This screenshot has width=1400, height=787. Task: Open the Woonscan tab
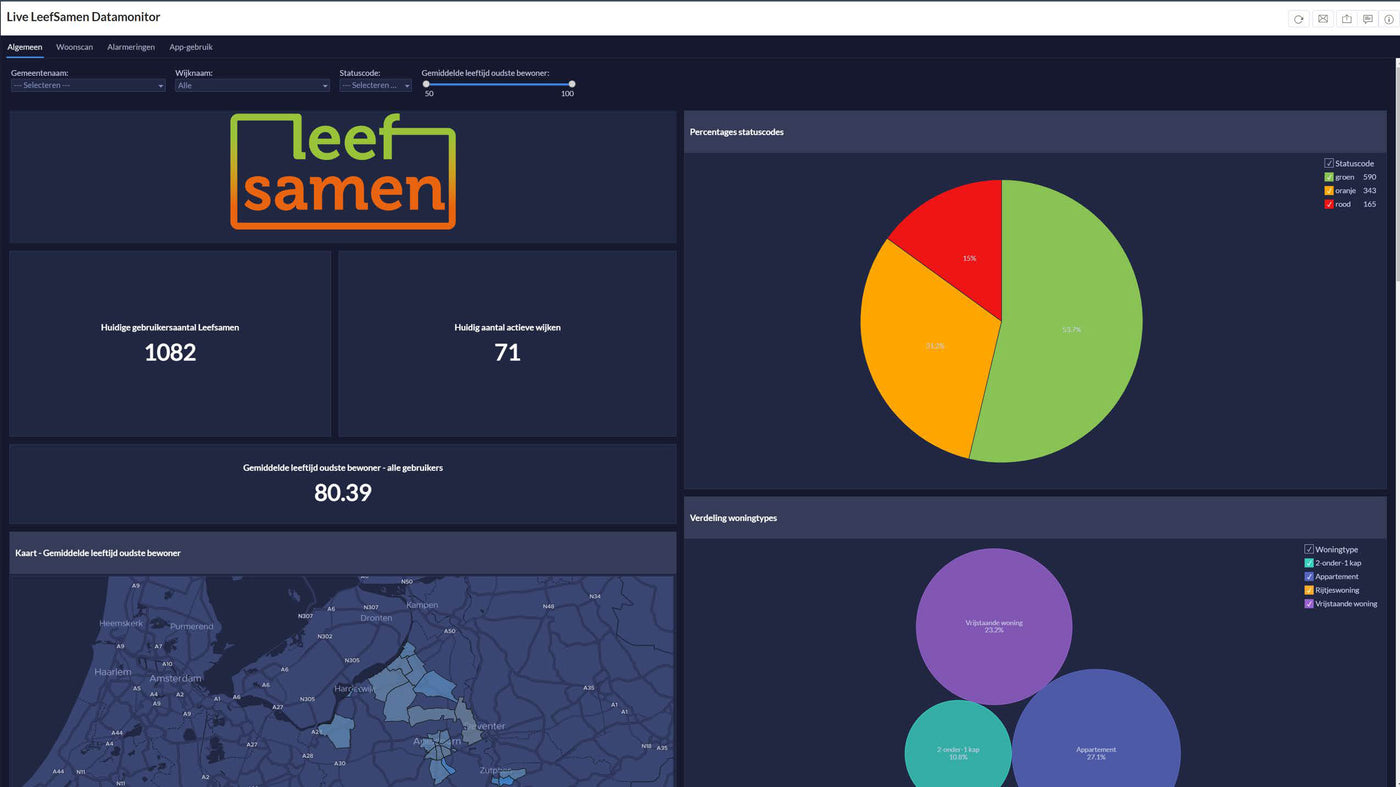75,47
